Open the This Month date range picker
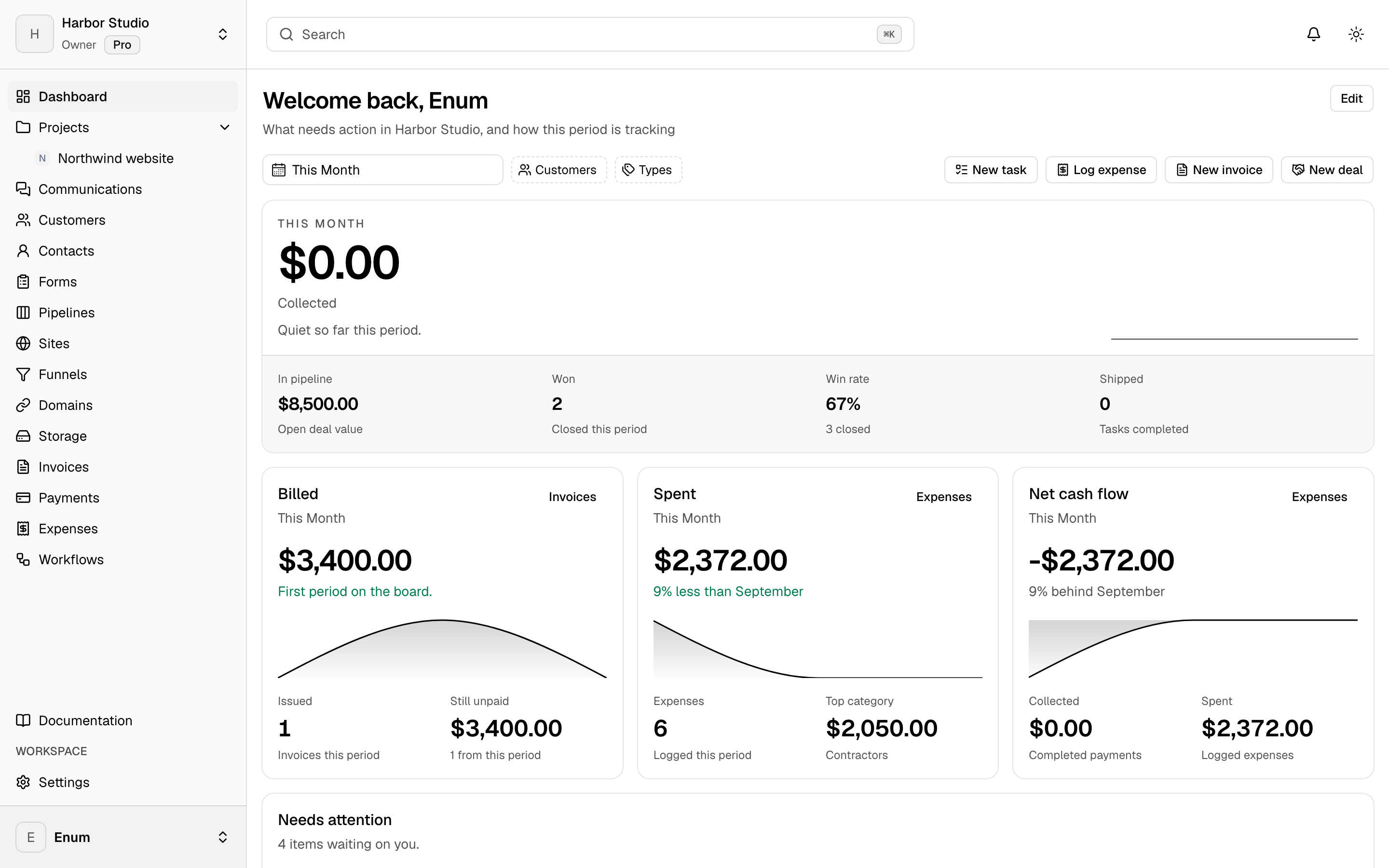Image resolution: width=1389 pixels, height=868 pixels. point(383,170)
